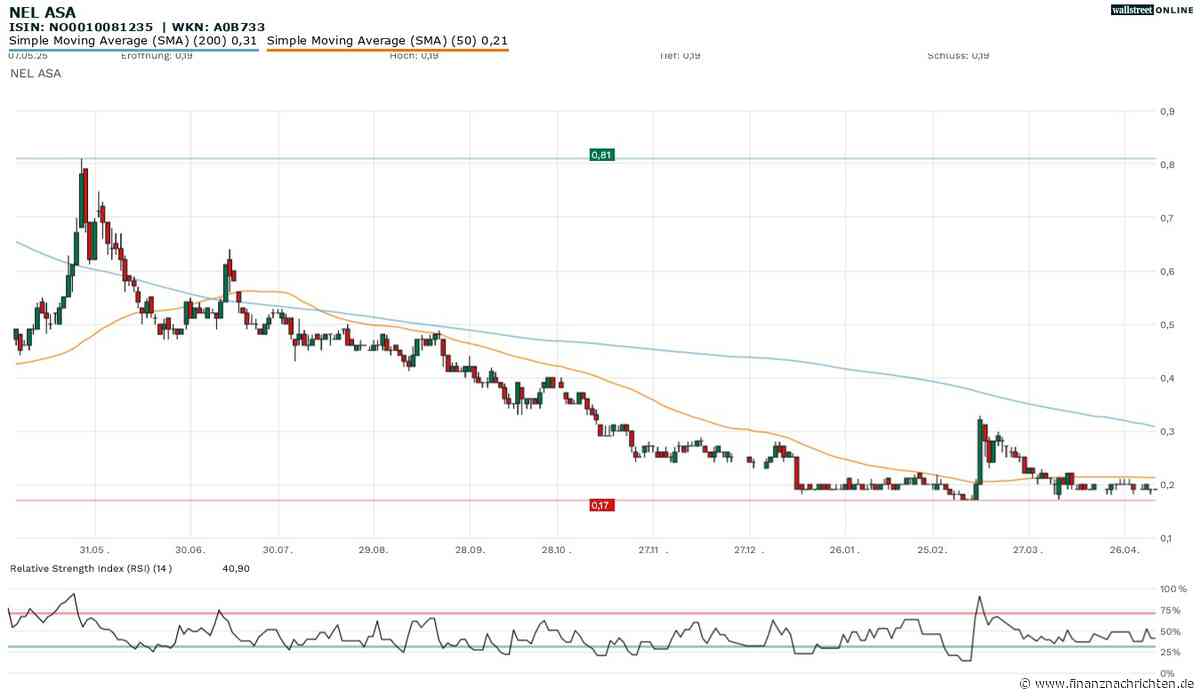The width and height of the screenshot is (1200, 698).
Task: Click the 27.03. date on x-axis
Action: pyautogui.click(x=1028, y=550)
